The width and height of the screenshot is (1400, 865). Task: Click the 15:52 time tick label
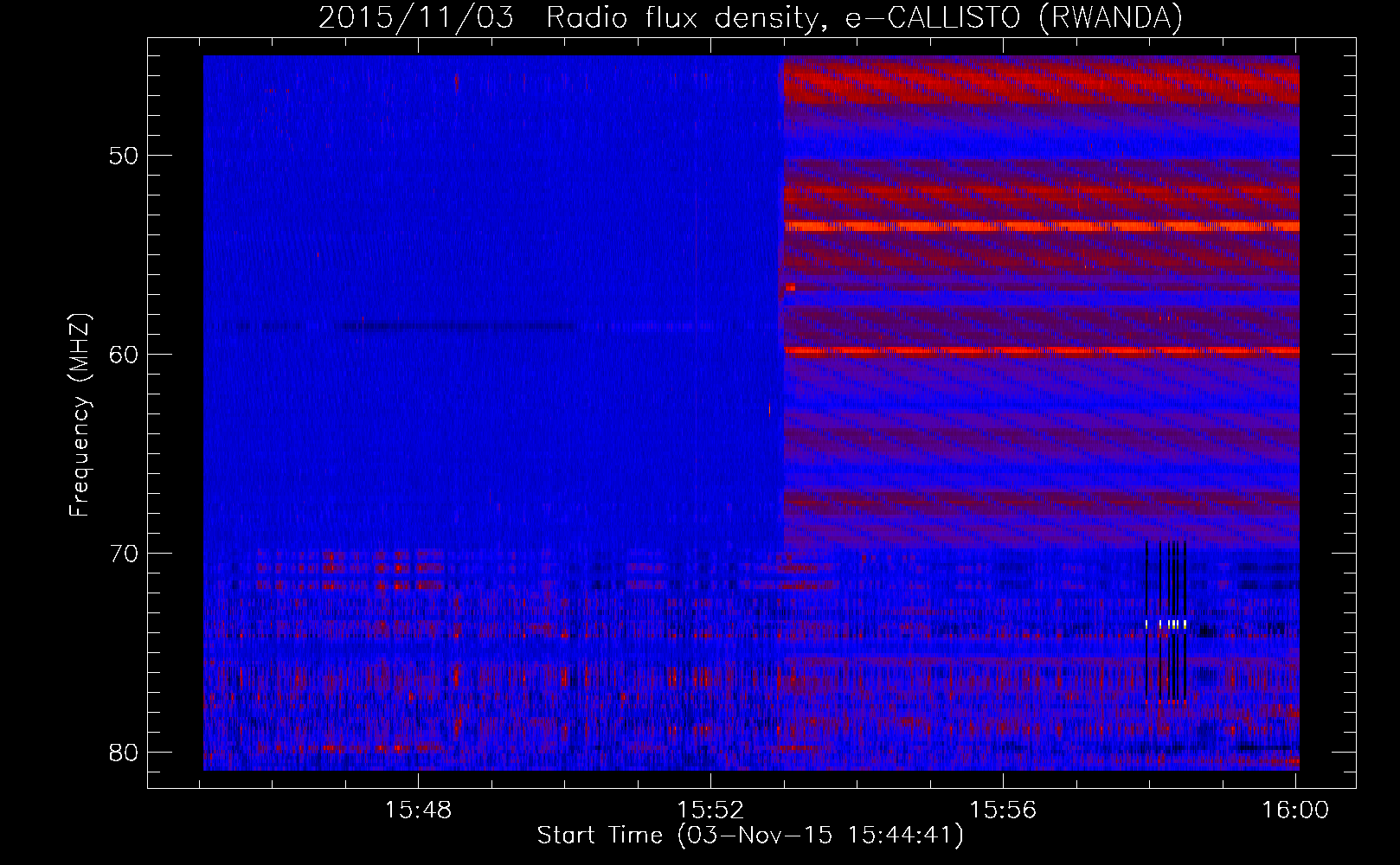pyautogui.click(x=710, y=810)
